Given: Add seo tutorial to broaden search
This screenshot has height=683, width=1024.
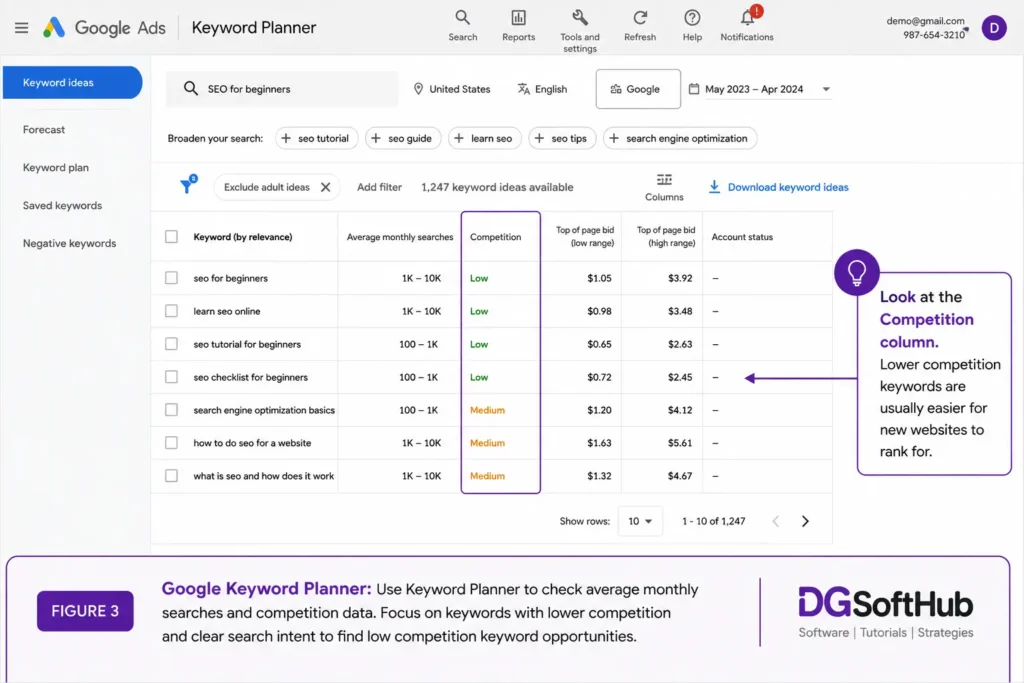Looking at the screenshot, I should coord(317,138).
